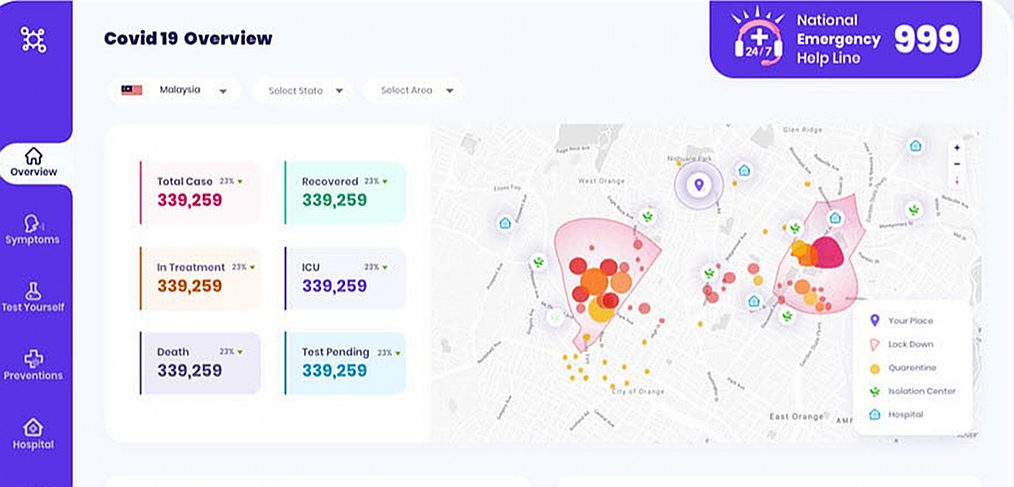The height and width of the screenshot is (487, 1014).
Task: Click hospital marker below Essex Fwy label
Action: pos(505,223)
